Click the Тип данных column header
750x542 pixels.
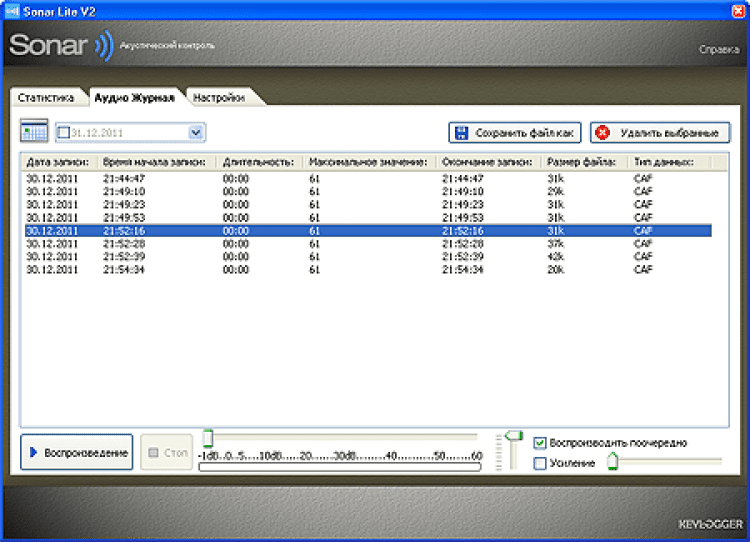click(x=670, y=162)
